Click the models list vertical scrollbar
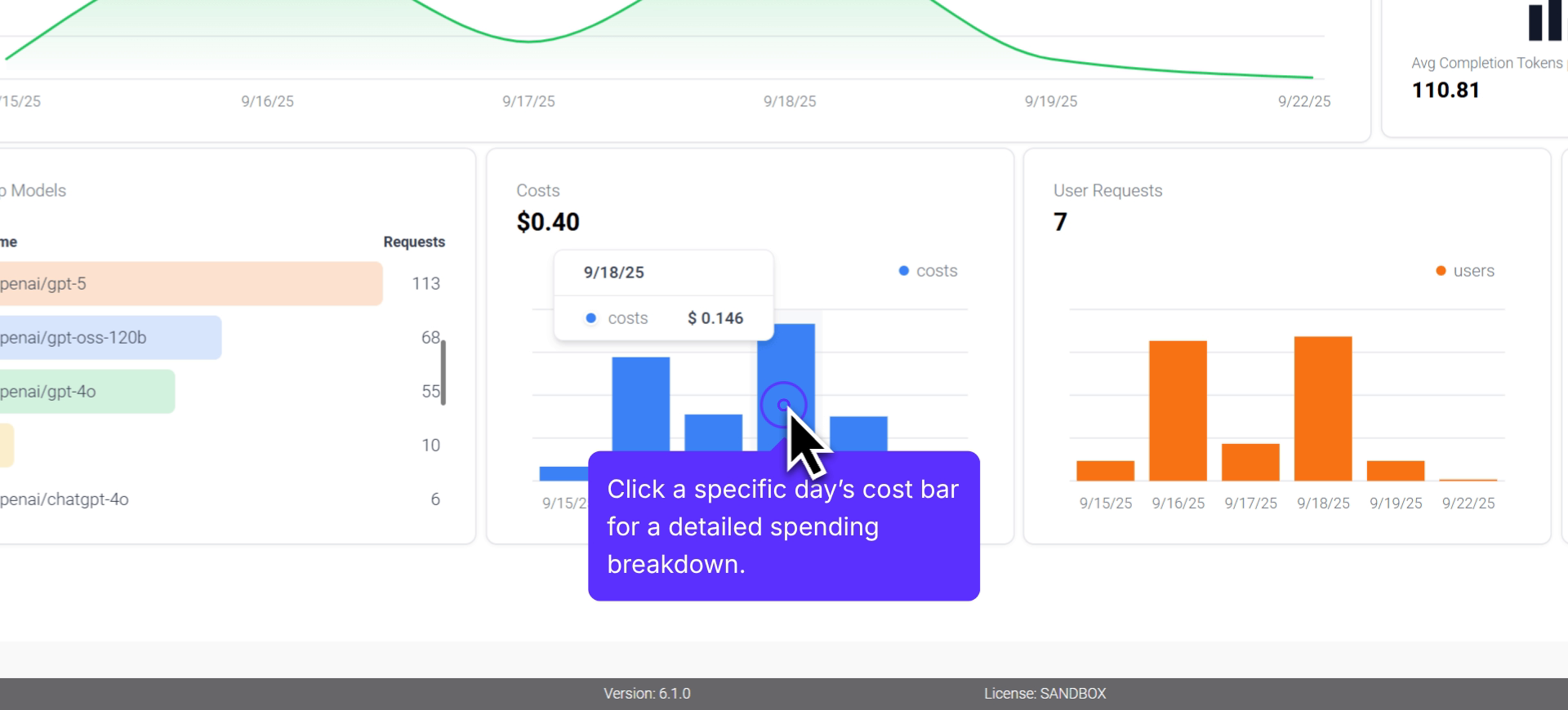This screenshot has height=710, width=1568. [443, 372]
